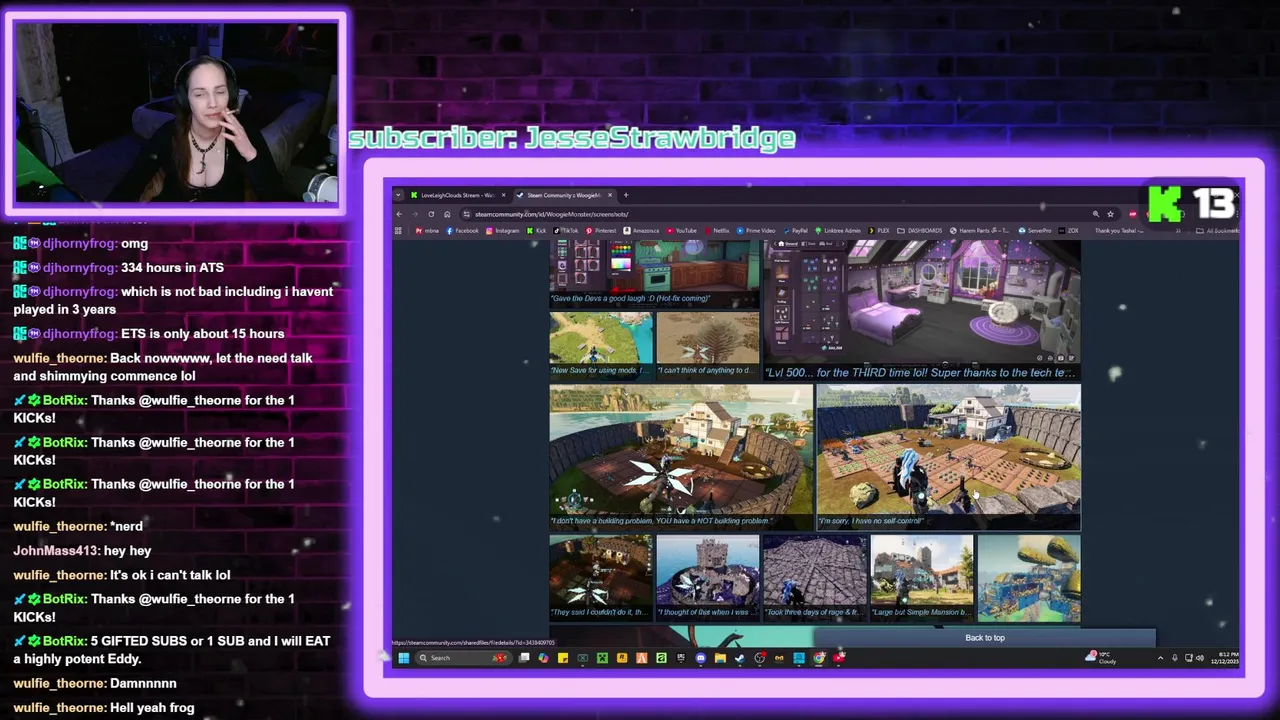The width and height of the screenshot is (1280, 720).
Task: Expand the DASHBOARDS bookmark folder
Action: pyautogui.click(x=920, y=231)
